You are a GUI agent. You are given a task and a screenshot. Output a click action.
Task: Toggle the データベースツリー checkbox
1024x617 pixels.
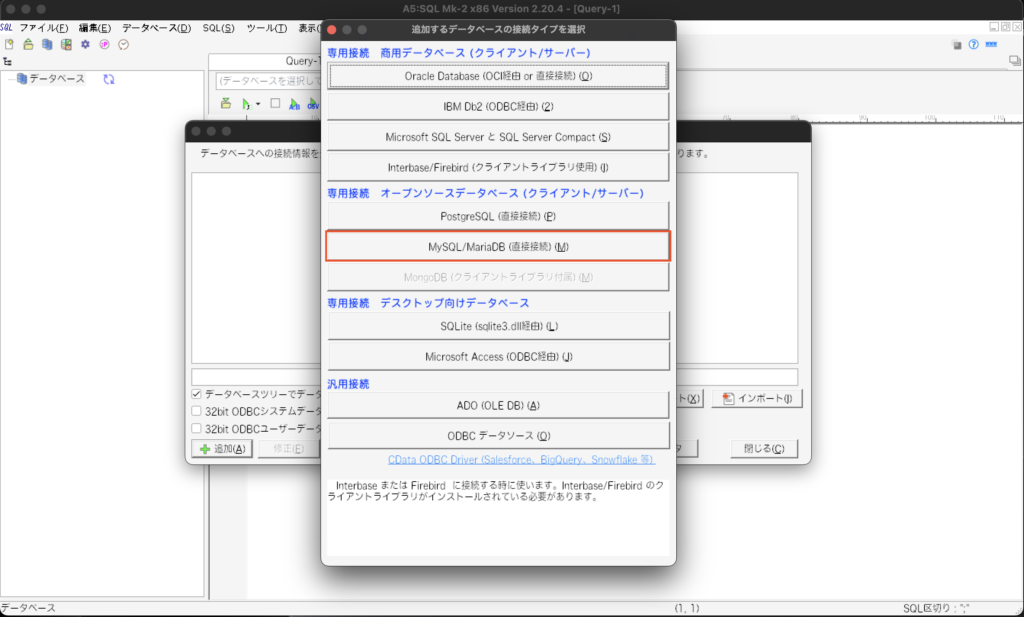197,395
